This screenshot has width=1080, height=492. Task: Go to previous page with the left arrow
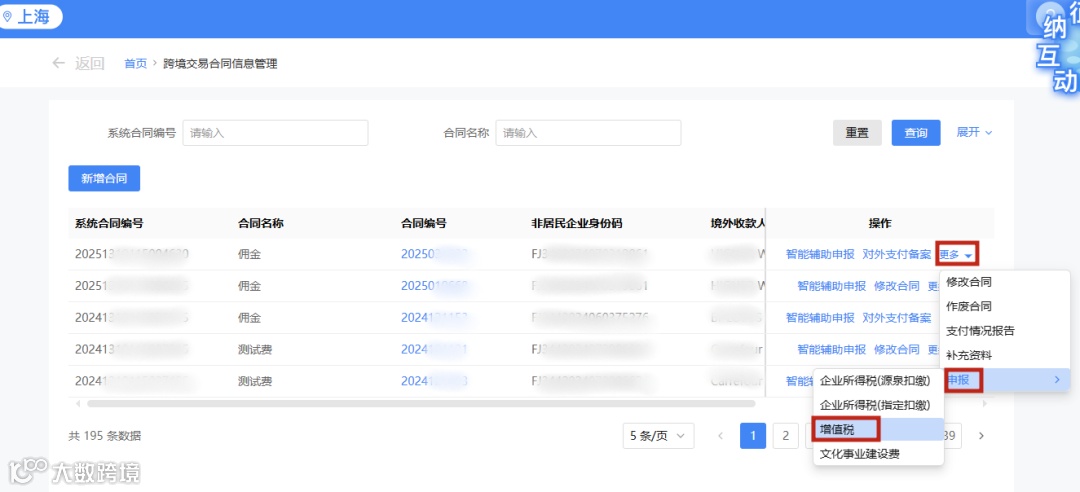(x=721, y=435)
